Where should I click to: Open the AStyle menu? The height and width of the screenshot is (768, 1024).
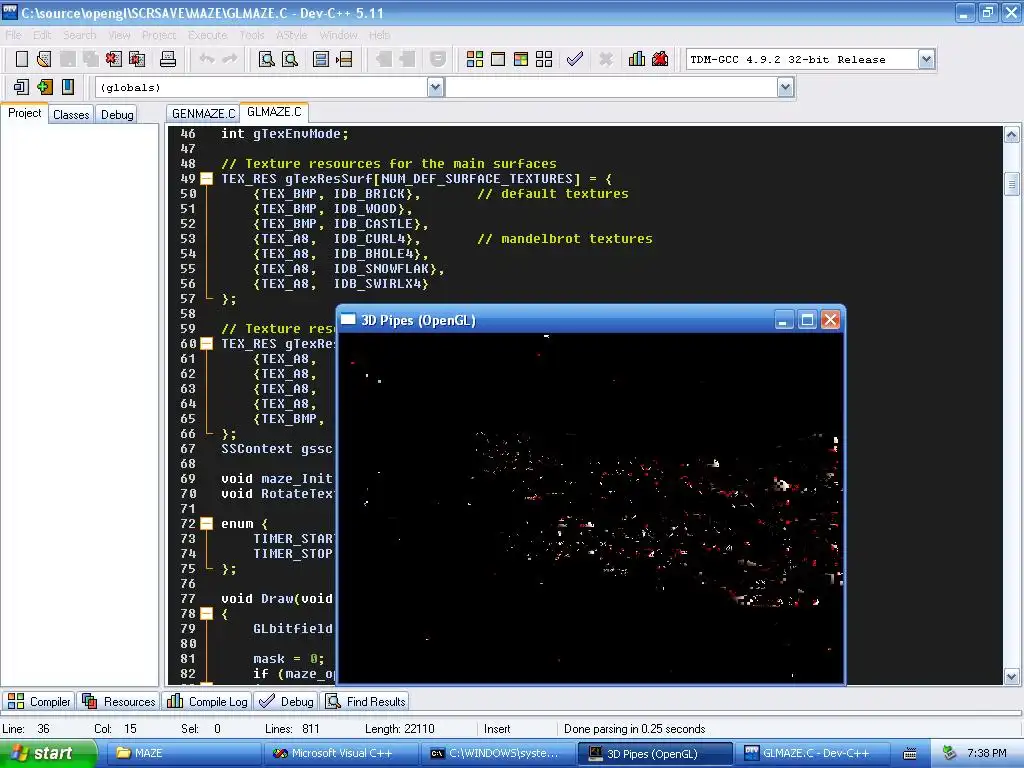pyautogui.click(x=291, y=35)
